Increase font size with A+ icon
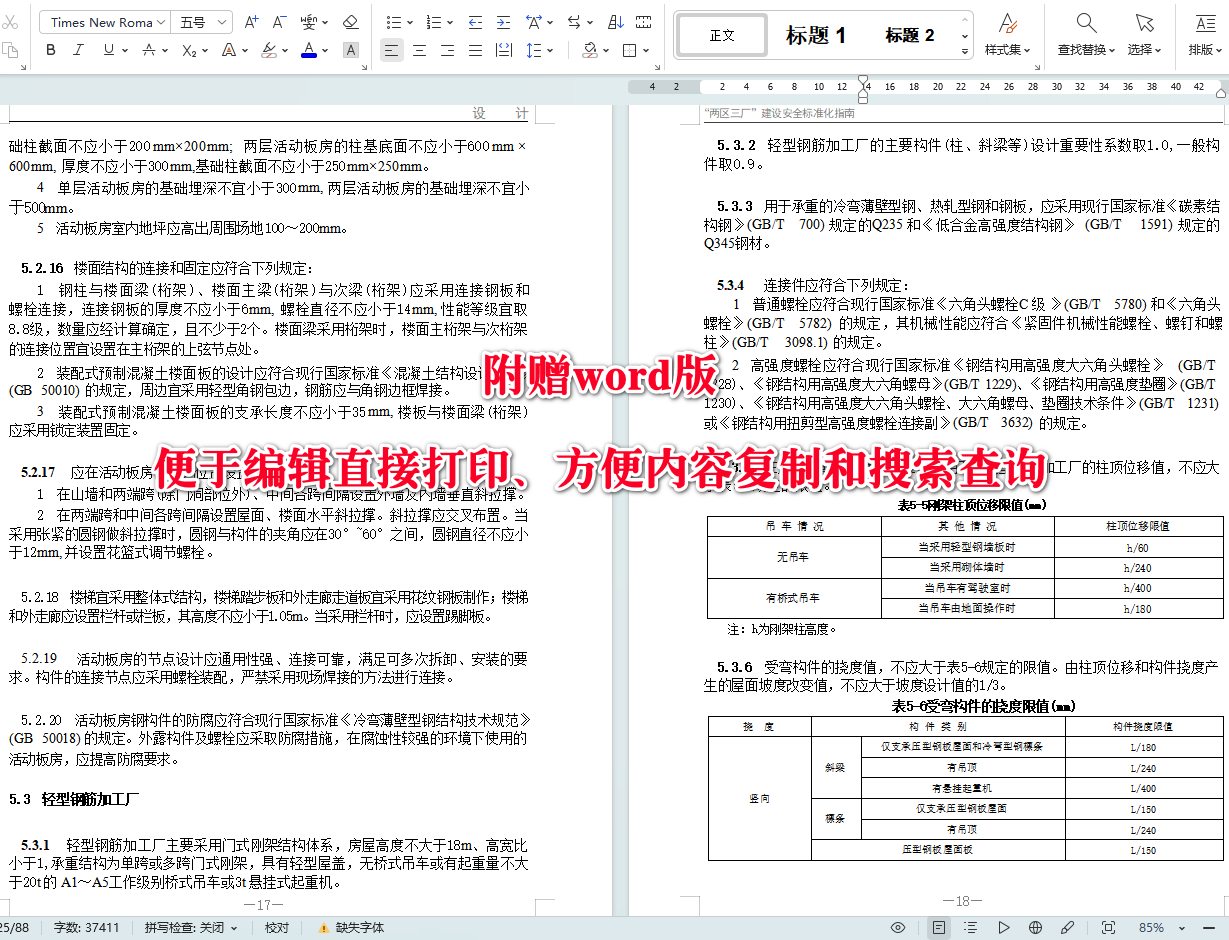 coord(251,21)
